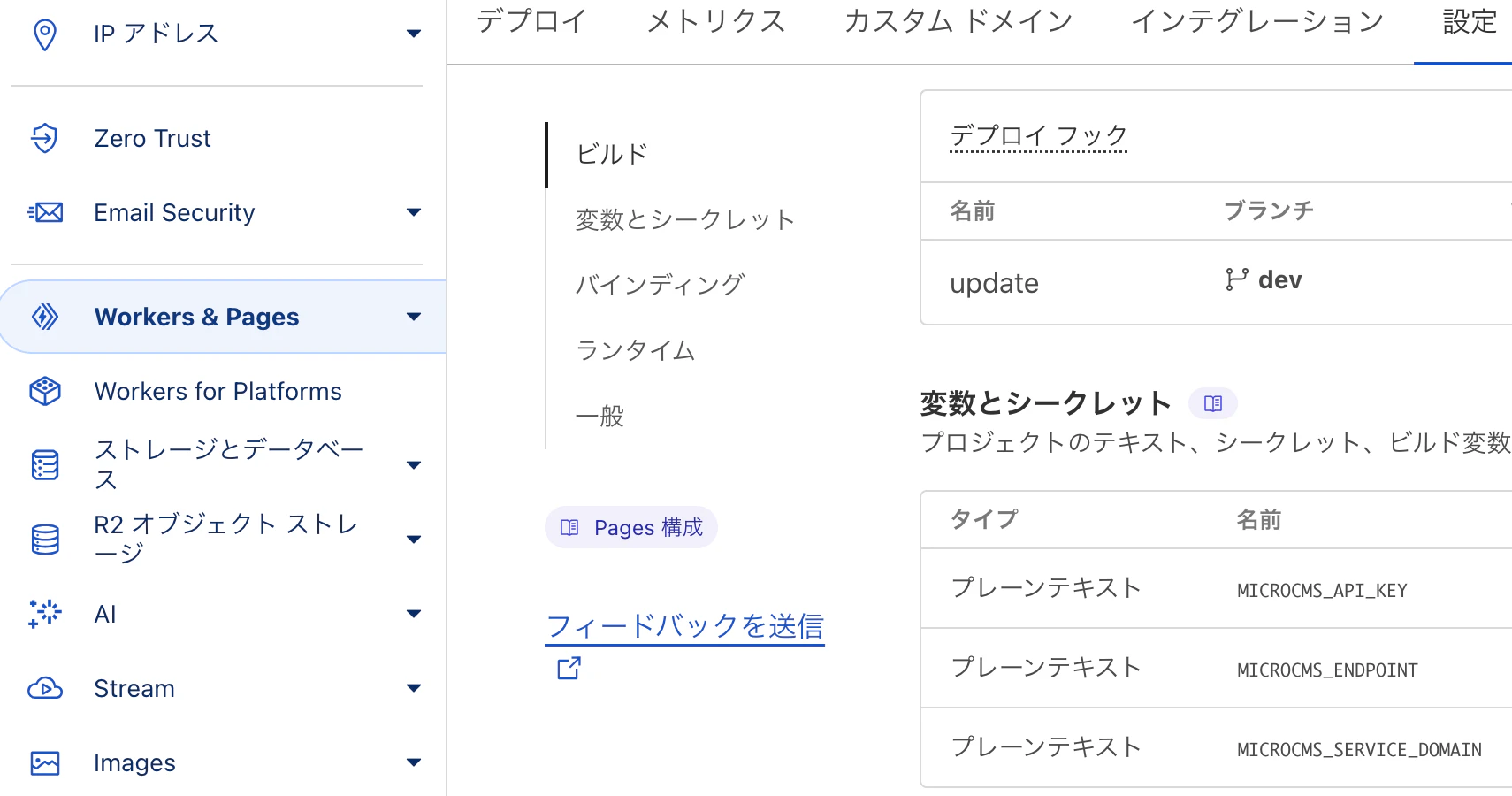Switch to the デプロイ tab

531,21
